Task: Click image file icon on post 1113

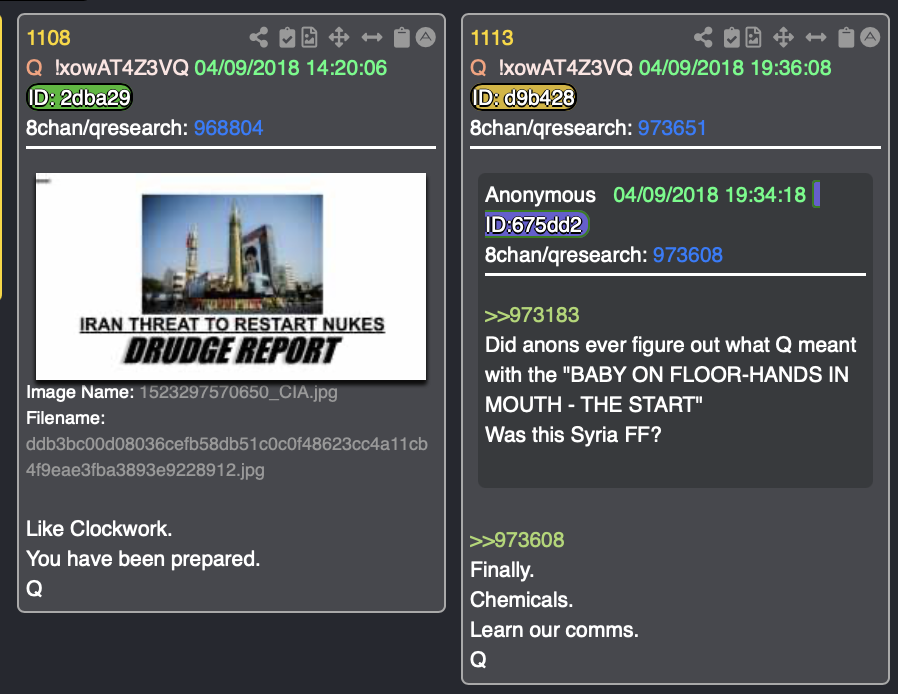Action: (754, 38)
